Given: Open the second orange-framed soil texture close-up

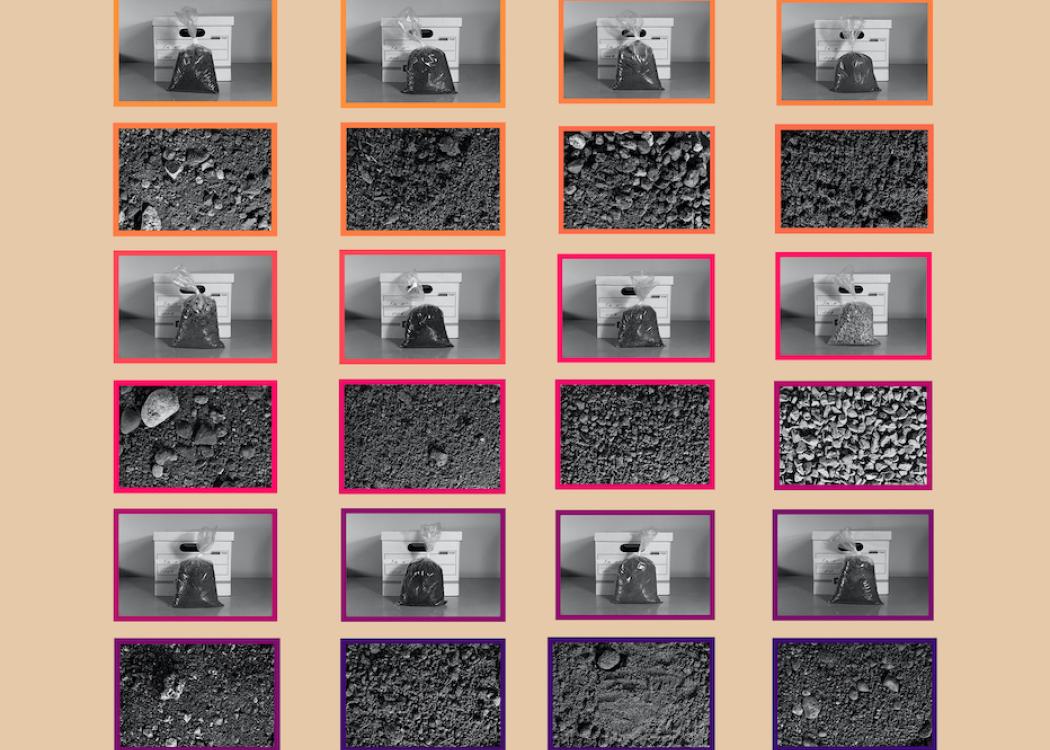Looking at the screenshot, I should pos(423,179).
